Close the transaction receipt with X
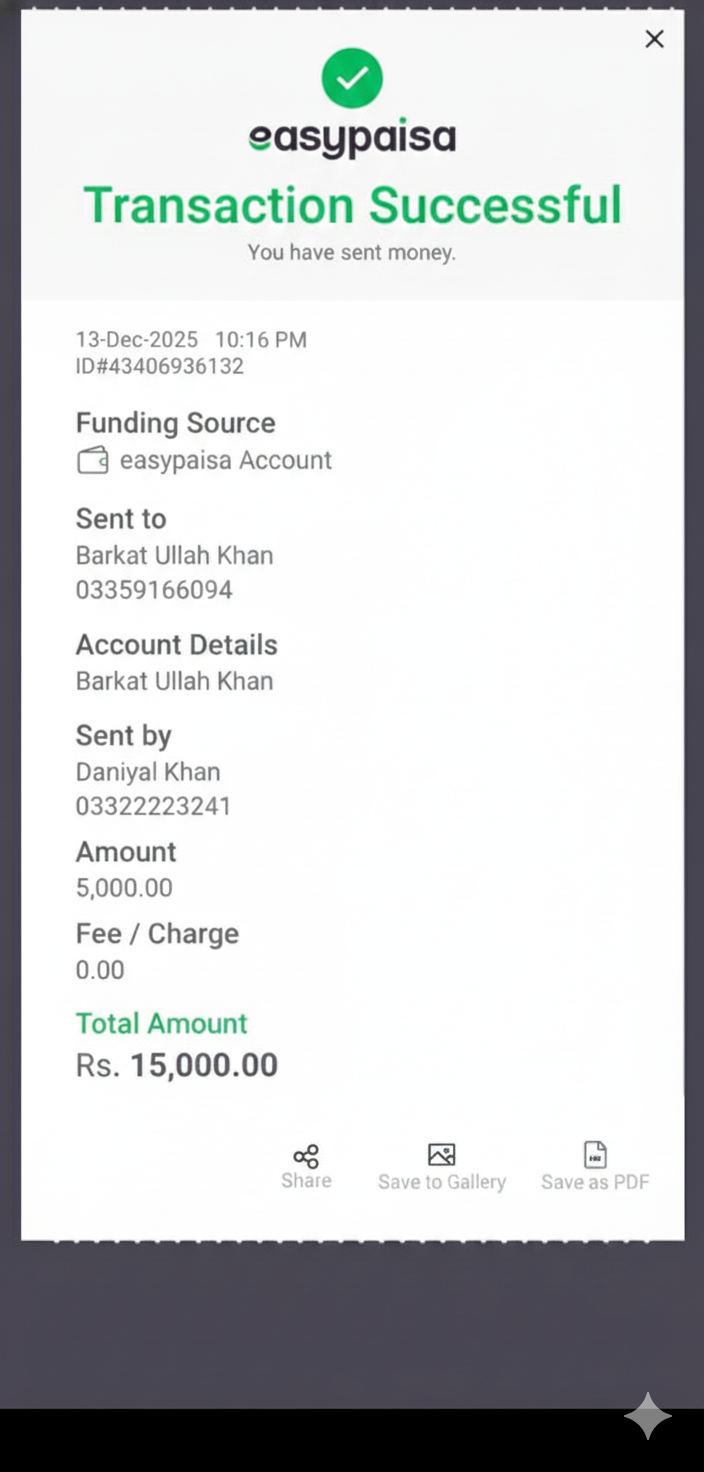The height and width of the screenshot is (1472, 704). 654,39
